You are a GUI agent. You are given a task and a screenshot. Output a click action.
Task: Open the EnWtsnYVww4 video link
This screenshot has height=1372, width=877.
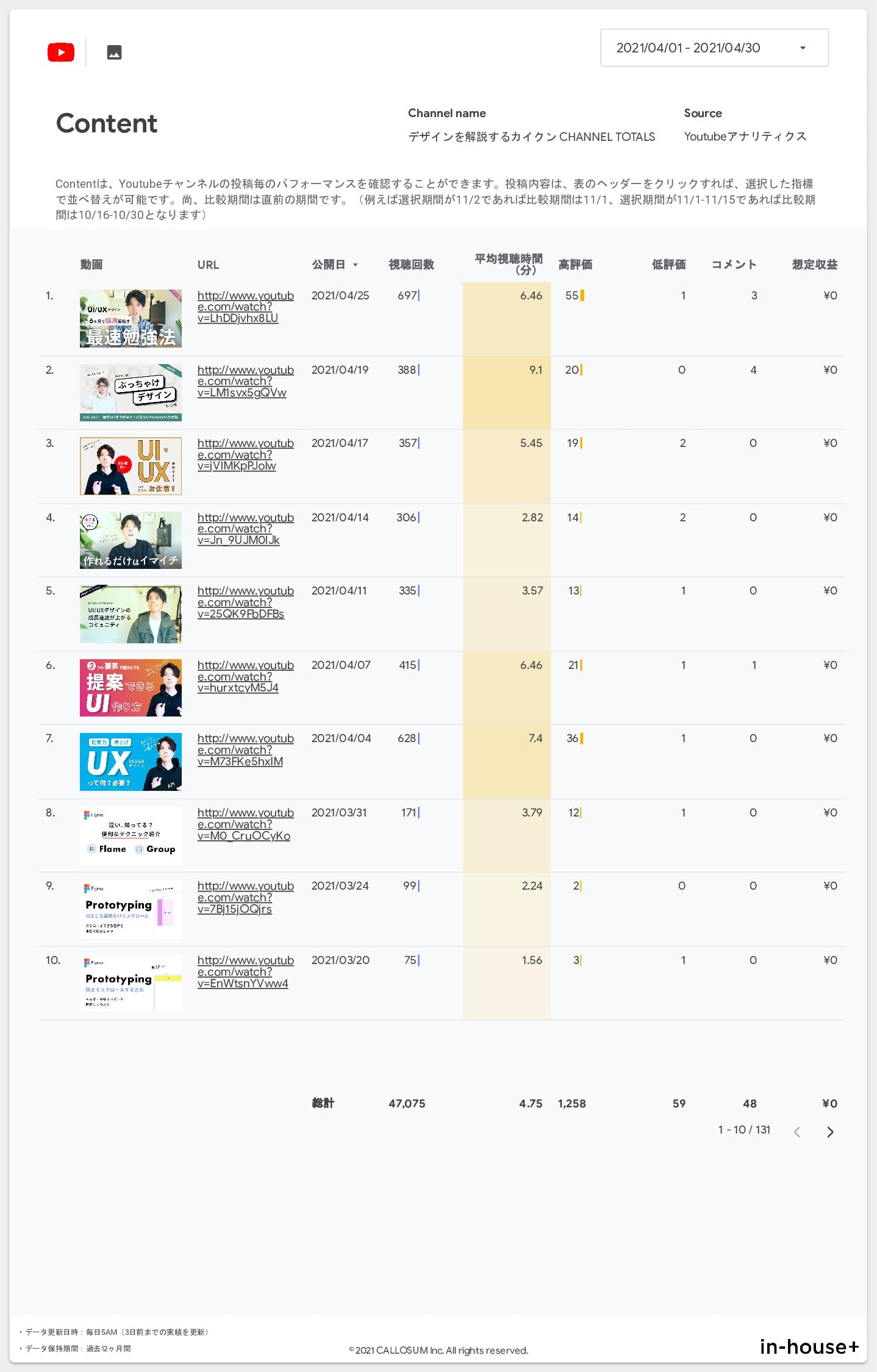pos(245,972)
